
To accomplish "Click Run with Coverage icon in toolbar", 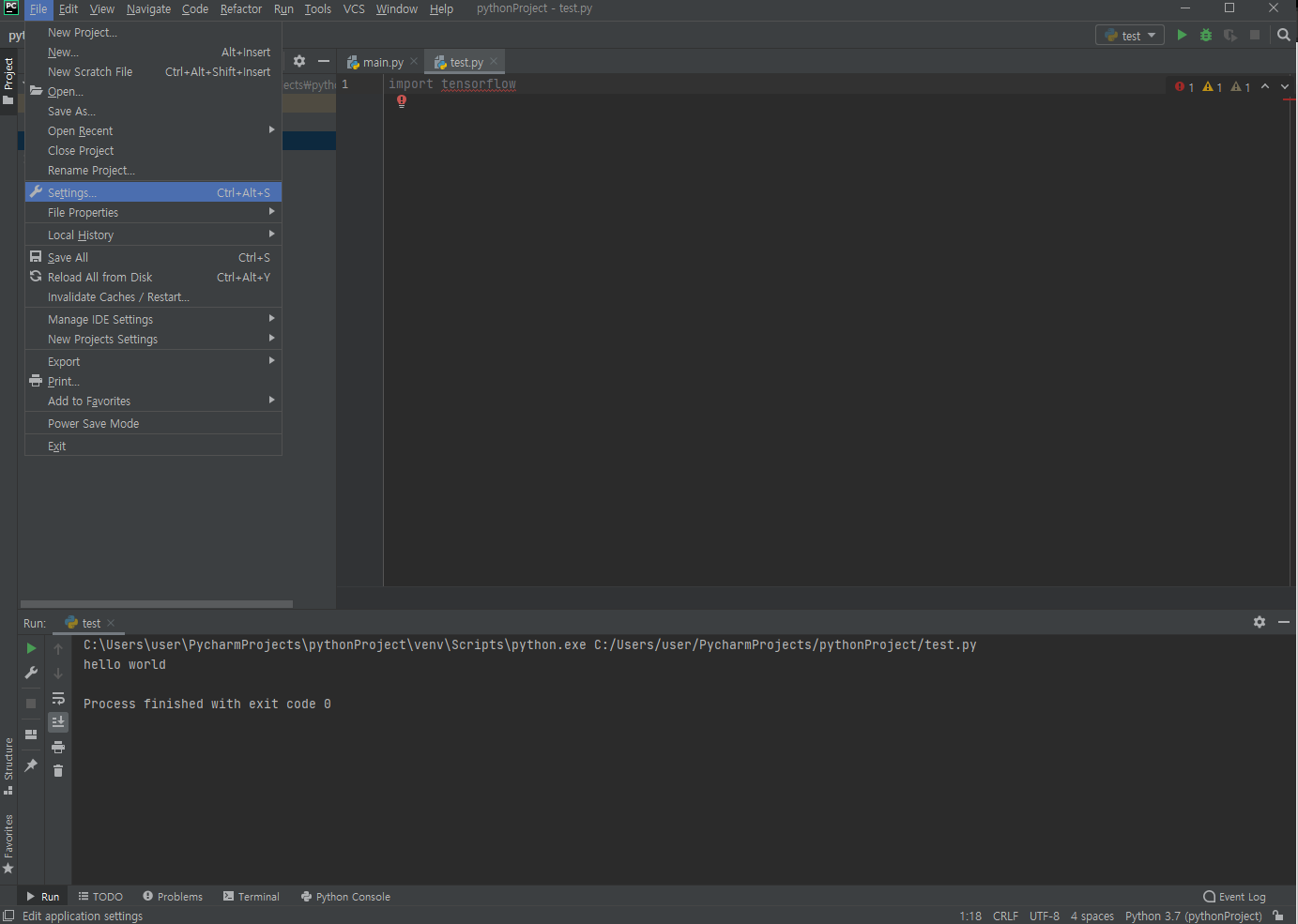I will (x=1230, y=35).
